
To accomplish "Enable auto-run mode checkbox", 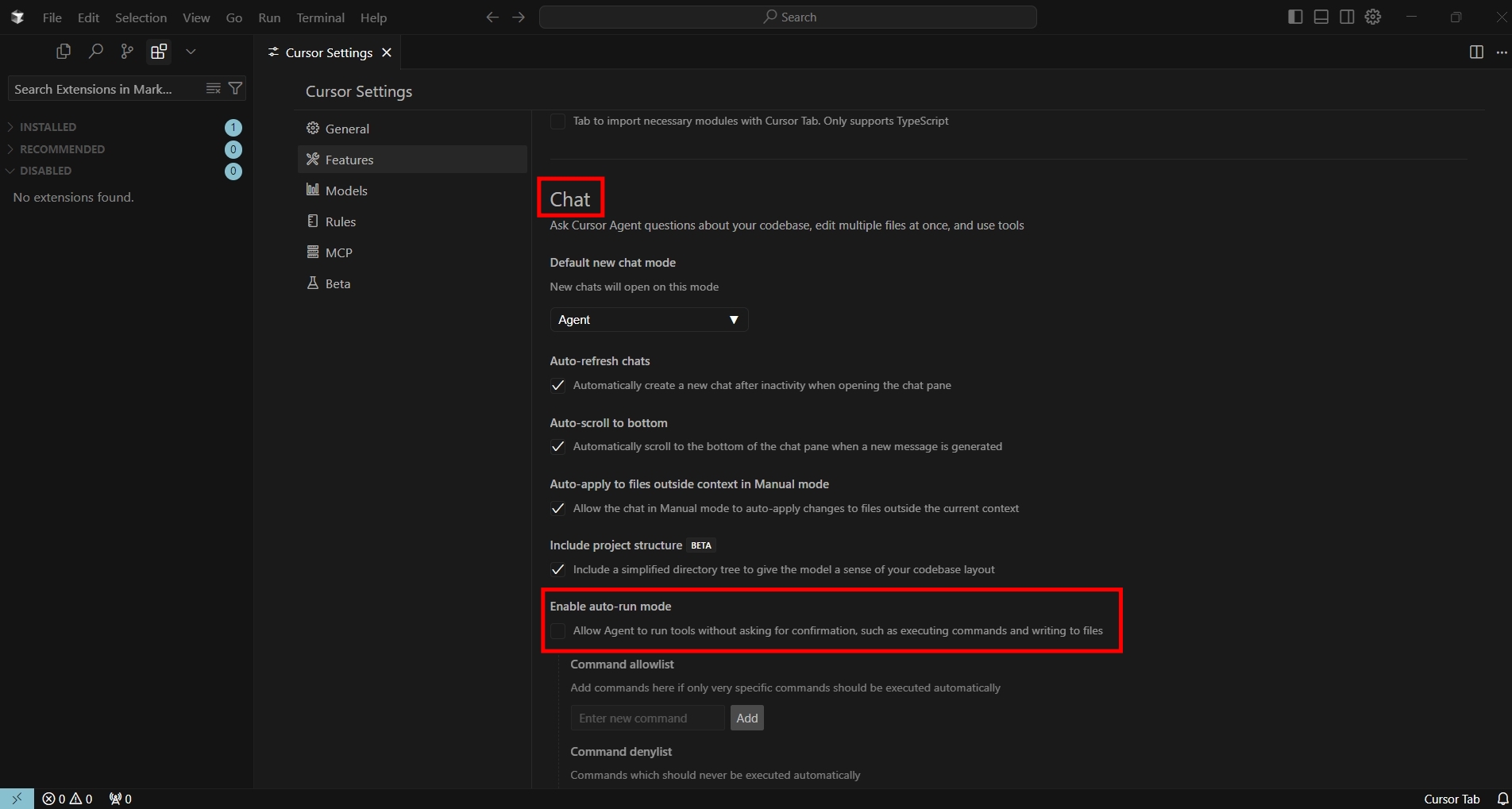I will tap(557, 631).
